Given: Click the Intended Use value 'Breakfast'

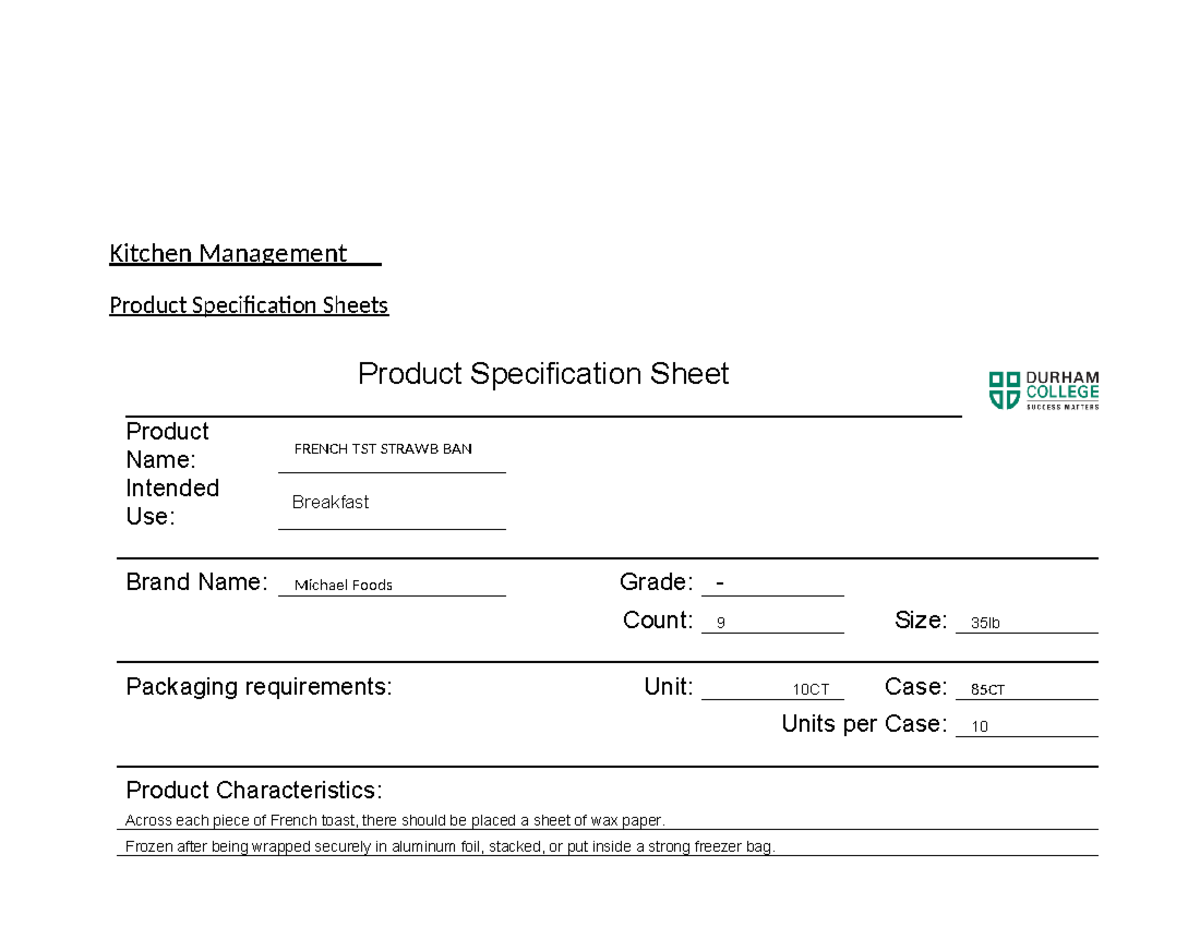Looking at the screenshot, I should [330, 502].
